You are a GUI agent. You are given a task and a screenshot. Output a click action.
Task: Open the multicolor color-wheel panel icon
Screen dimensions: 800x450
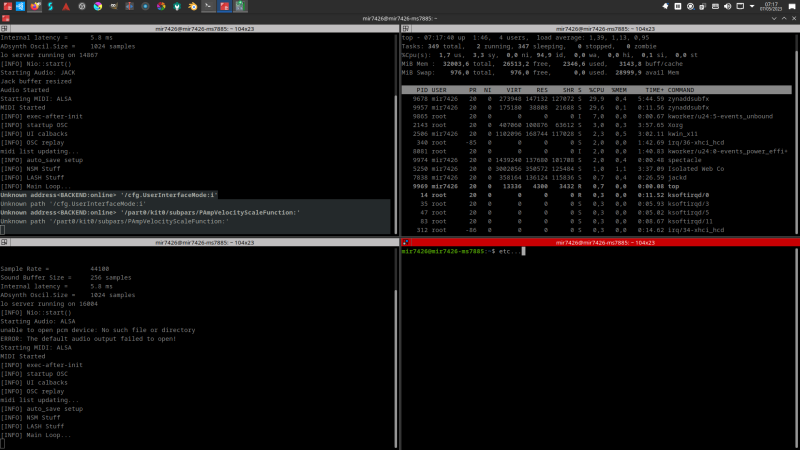[x=161, y=6]
